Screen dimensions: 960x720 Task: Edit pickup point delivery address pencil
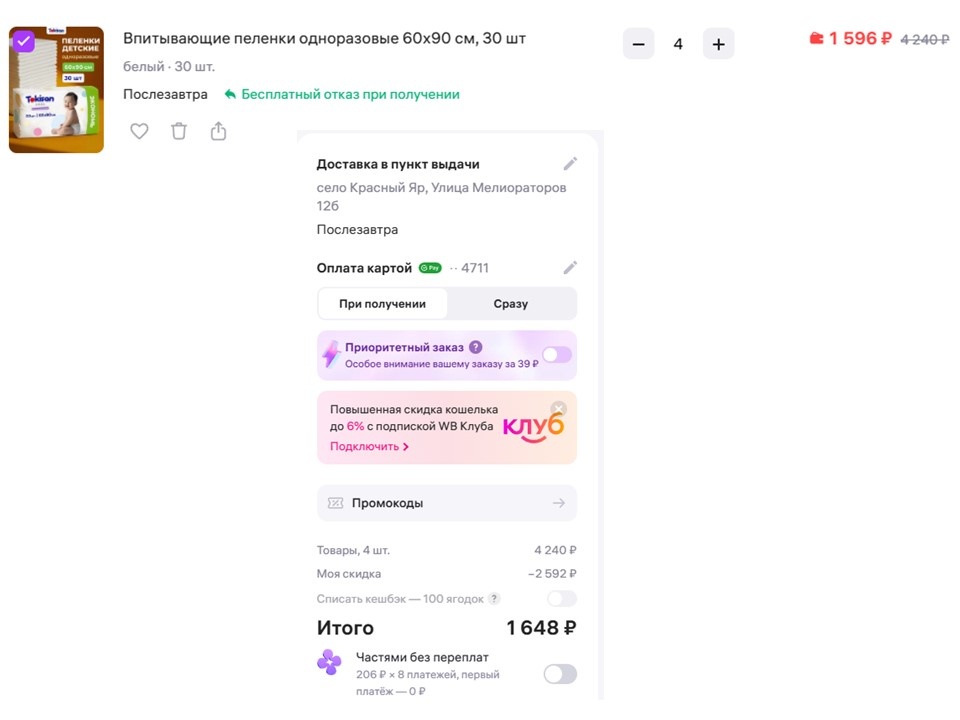pyautogui.click(x=570, y=163)
